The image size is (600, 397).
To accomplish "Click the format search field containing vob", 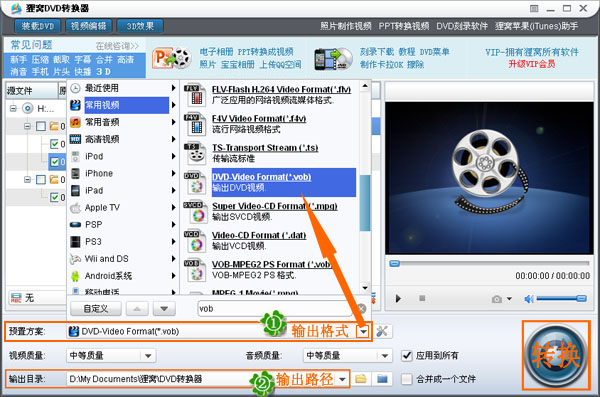I will [x=275, y=309].
